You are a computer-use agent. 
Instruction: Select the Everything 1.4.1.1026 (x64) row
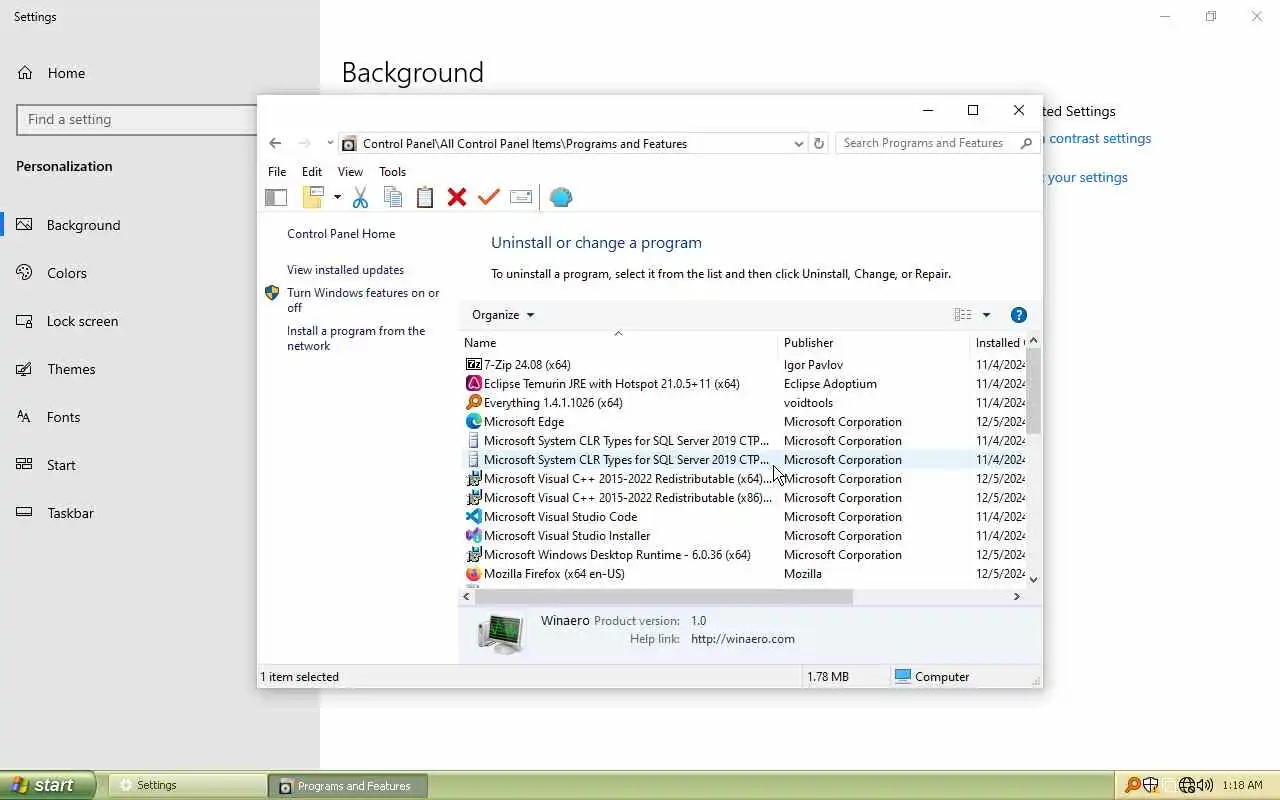(745, 402)
